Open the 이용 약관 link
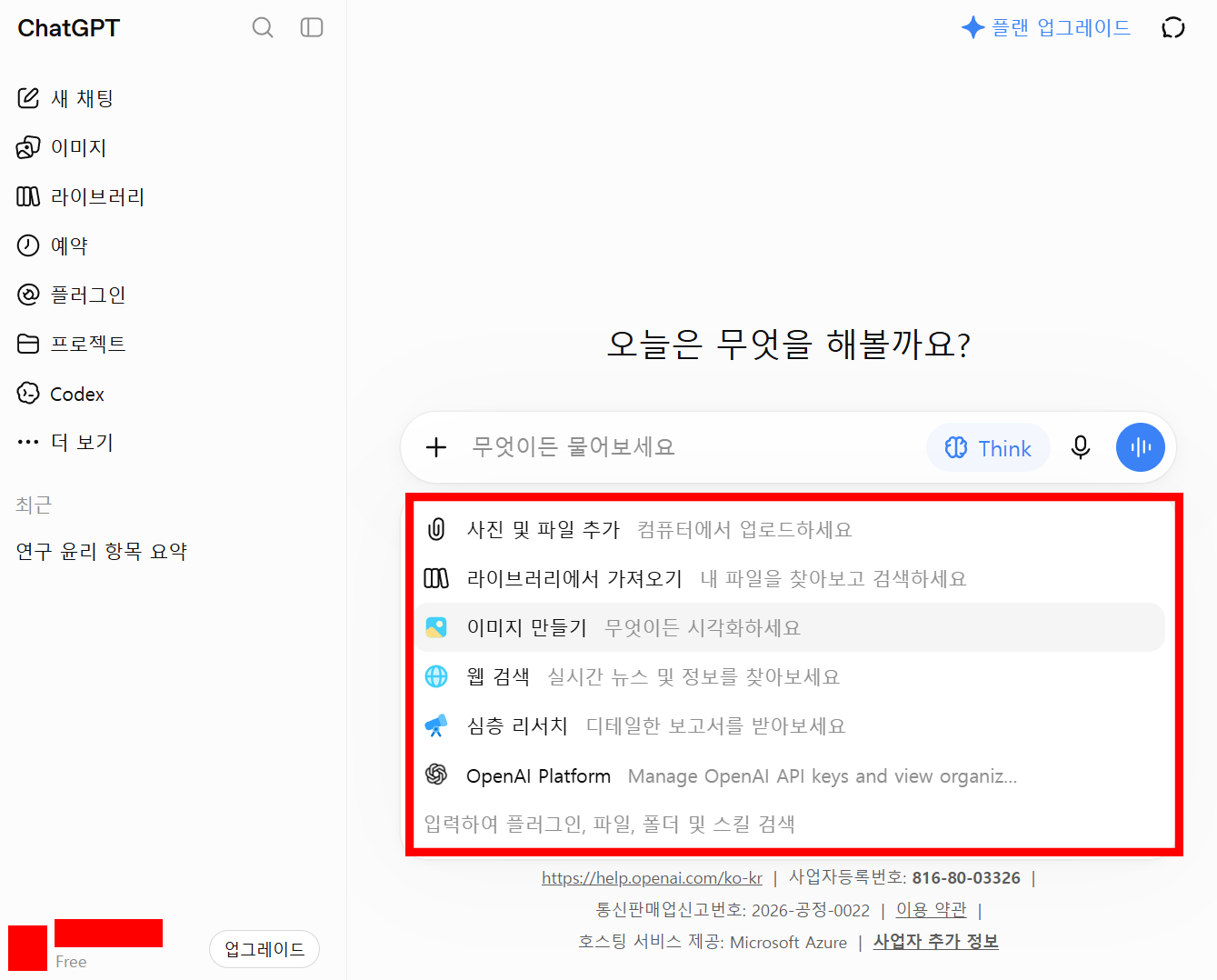The image size is (1217, 980). (932, 910)
